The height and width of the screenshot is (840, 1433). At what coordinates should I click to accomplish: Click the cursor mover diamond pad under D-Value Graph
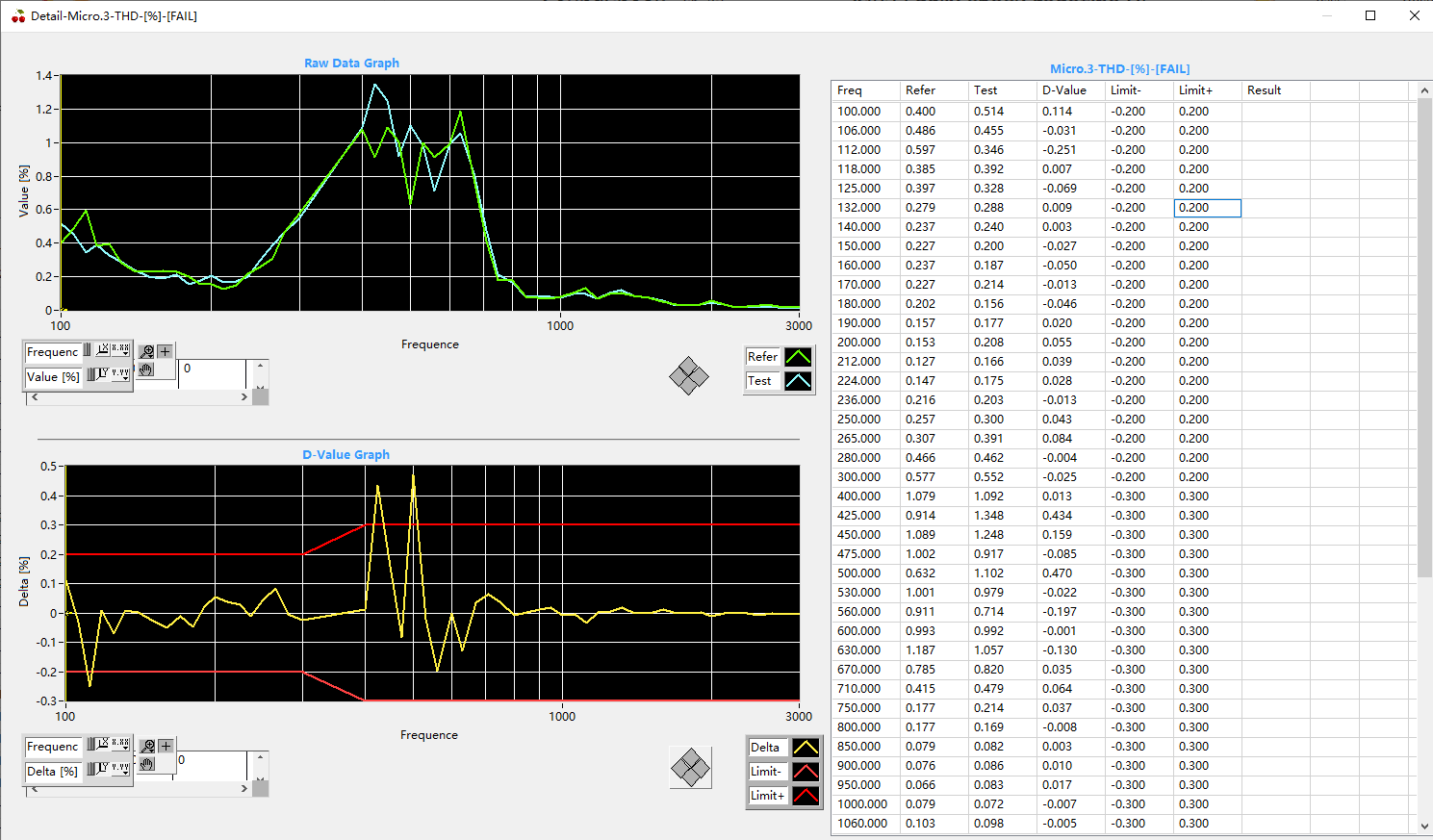[690, 767]
